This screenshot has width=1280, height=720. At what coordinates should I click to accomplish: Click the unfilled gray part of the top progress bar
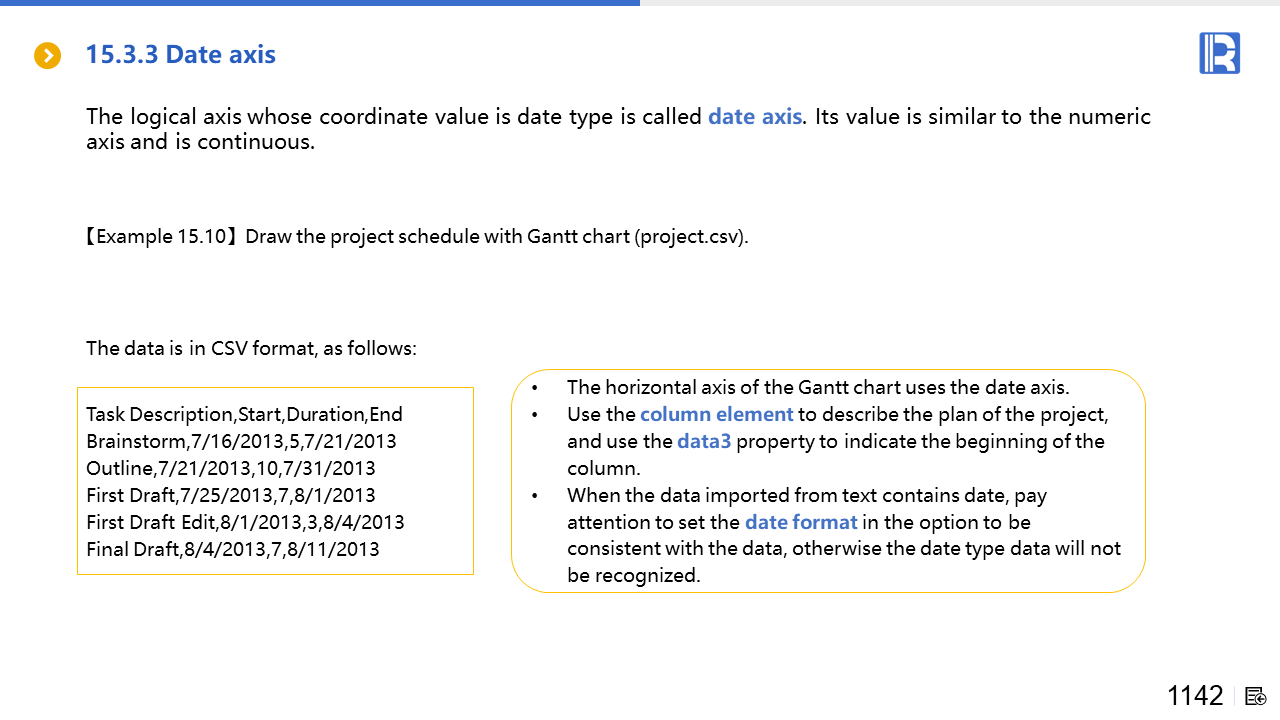tap(960, 3)
